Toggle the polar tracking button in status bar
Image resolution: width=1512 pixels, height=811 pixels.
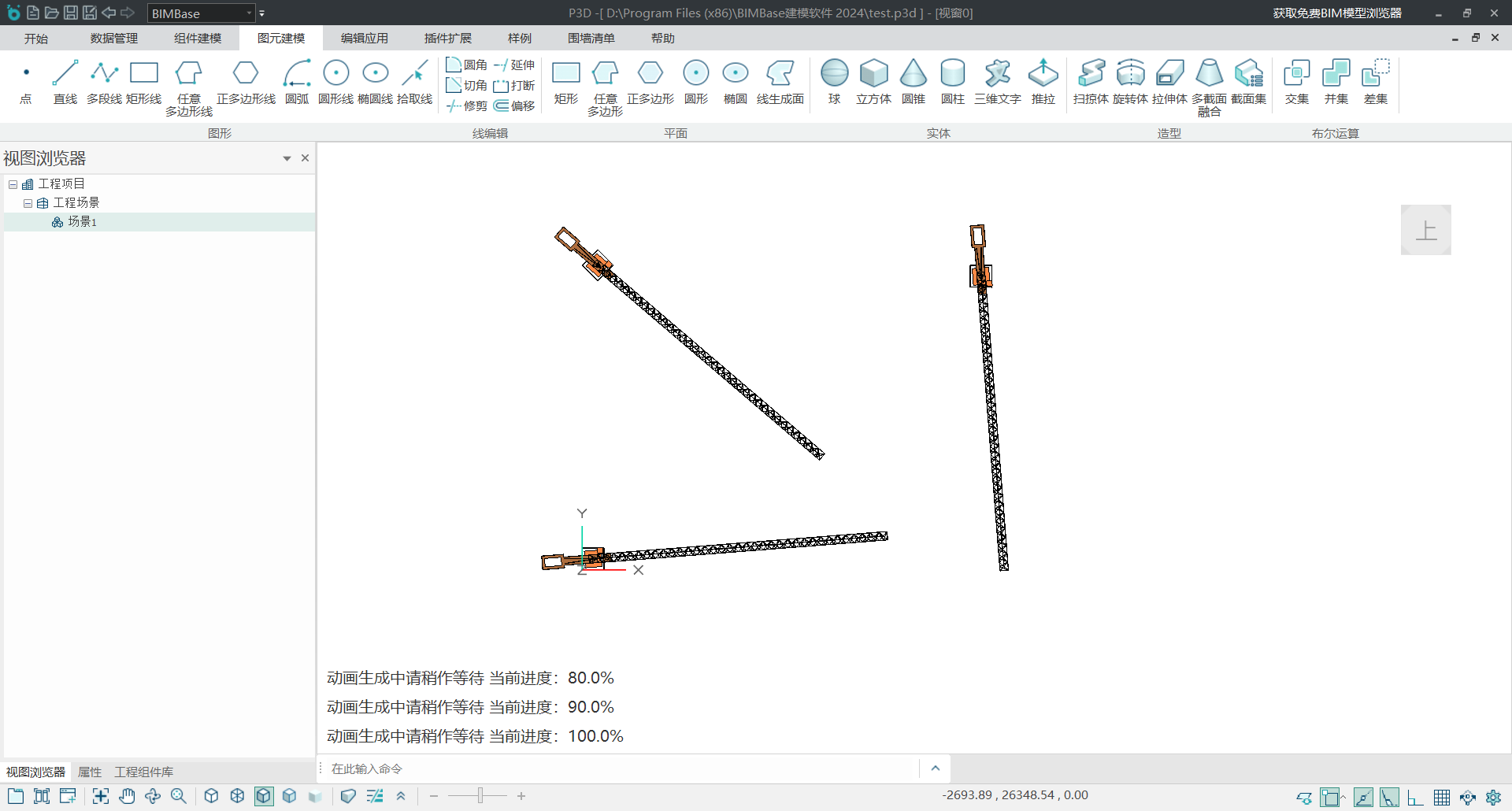1363,797
